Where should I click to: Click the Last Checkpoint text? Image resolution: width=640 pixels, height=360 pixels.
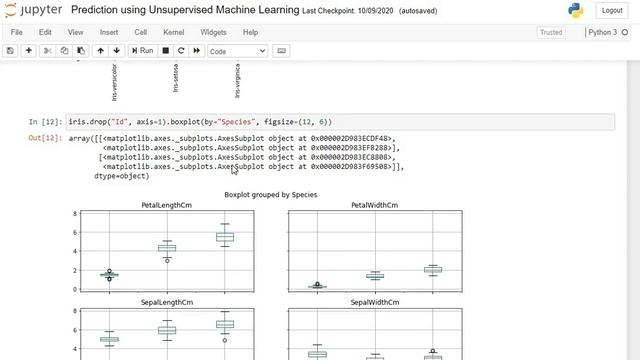(348, 11)
